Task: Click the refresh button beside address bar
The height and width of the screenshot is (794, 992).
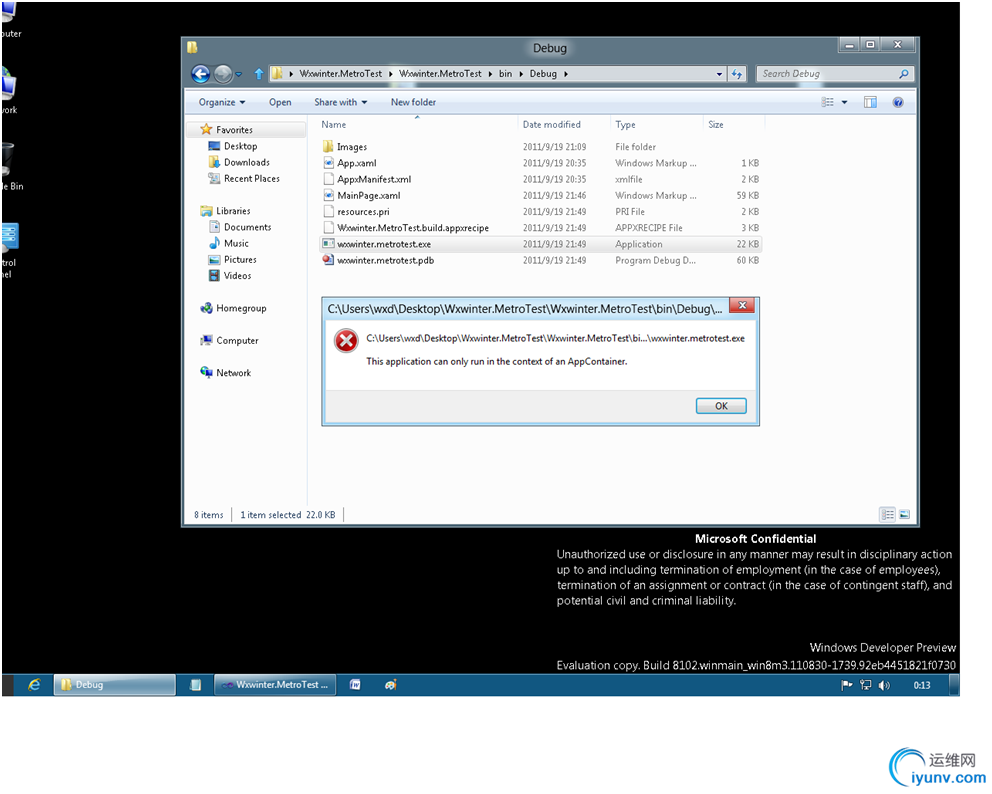Action: click(x=737, y=74)
